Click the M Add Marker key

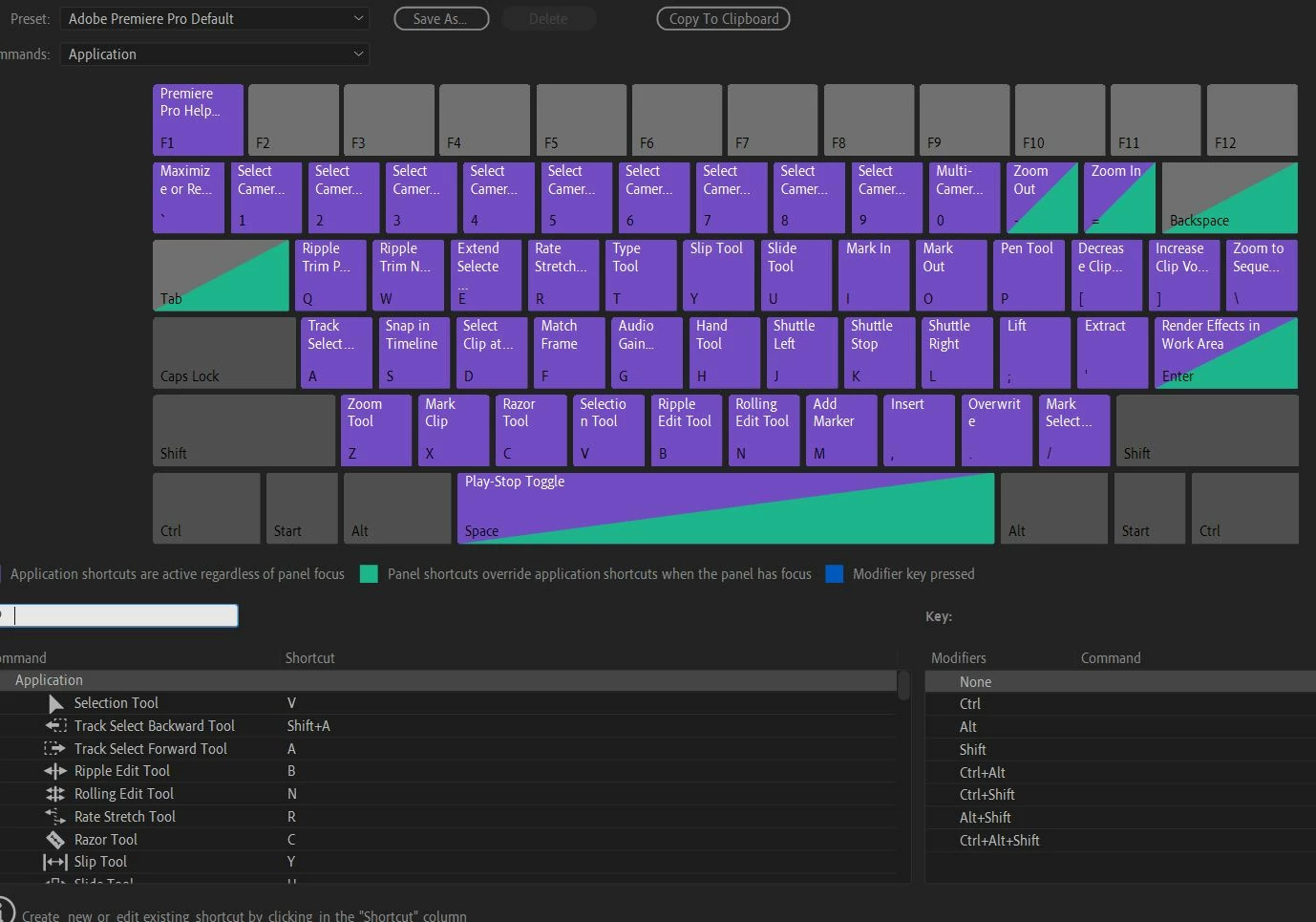click(x=841, y=430)
